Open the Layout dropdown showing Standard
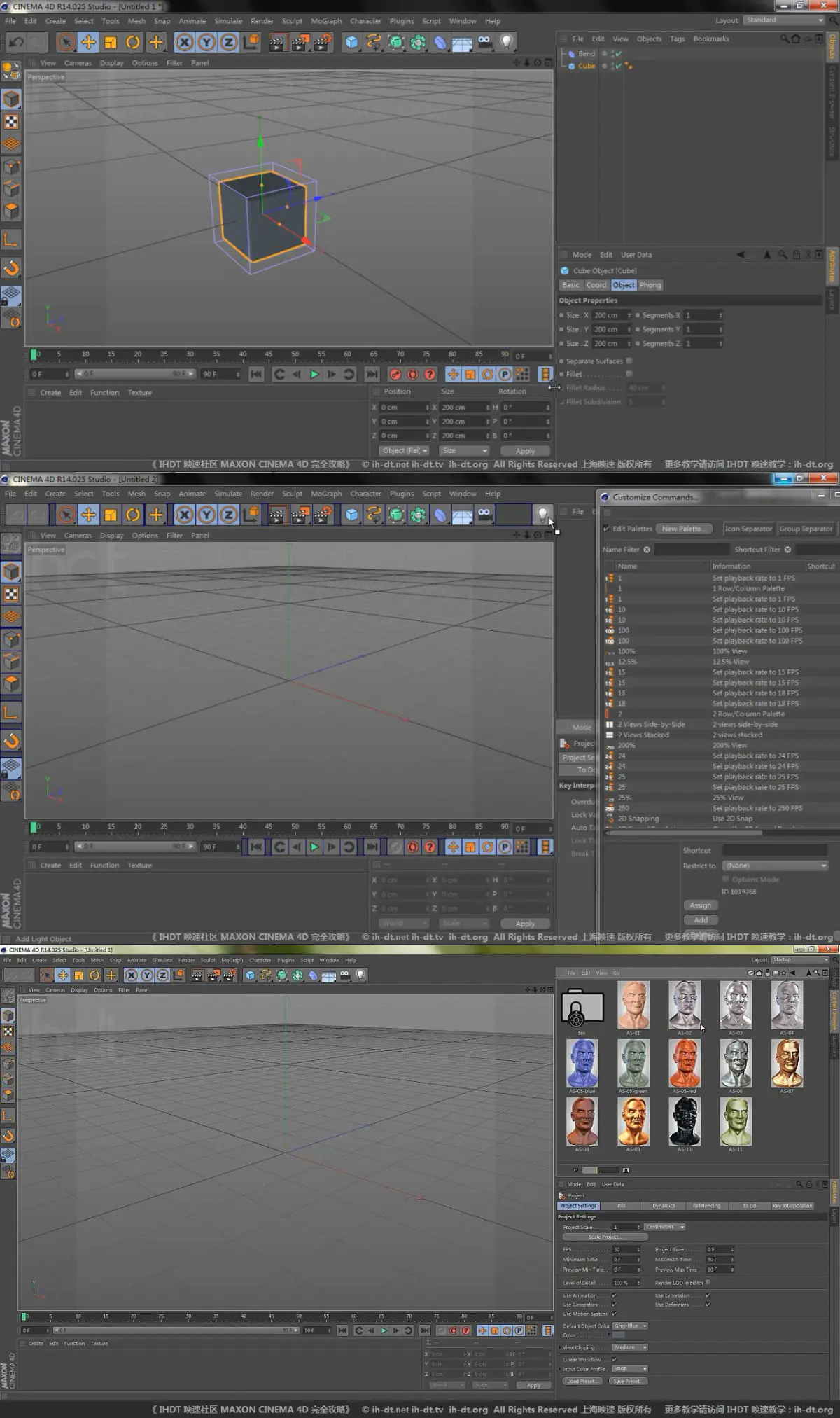This screenshot has height=1418, width=840. pyautogui.click(x=784, y=20)
